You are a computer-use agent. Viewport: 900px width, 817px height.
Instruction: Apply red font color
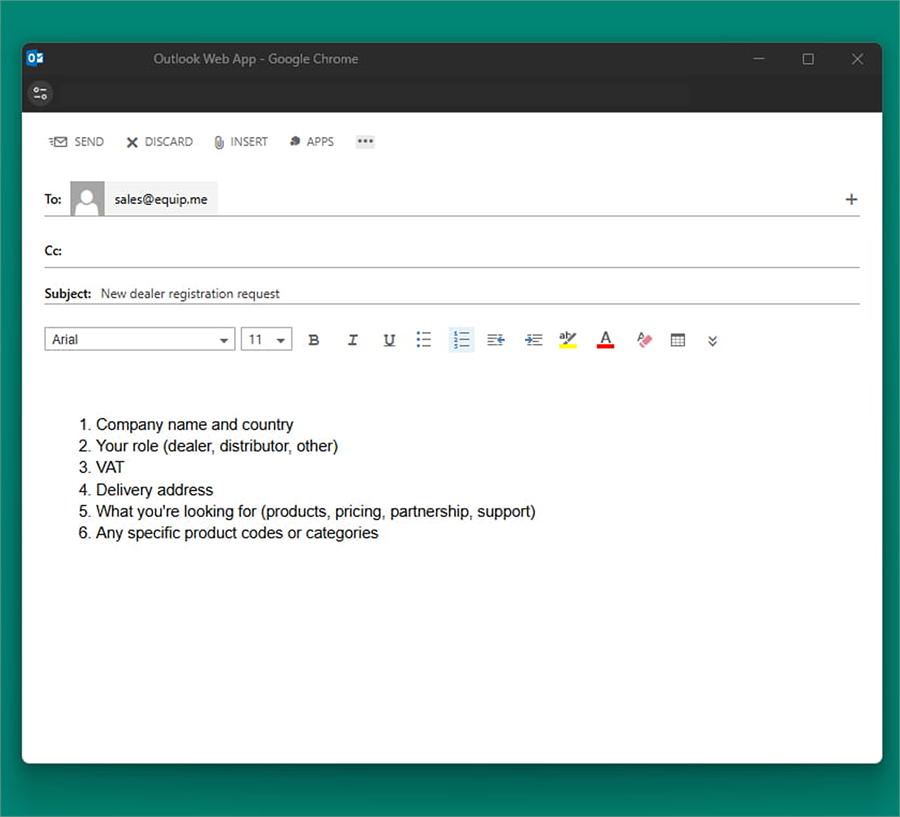coord(606,340)
